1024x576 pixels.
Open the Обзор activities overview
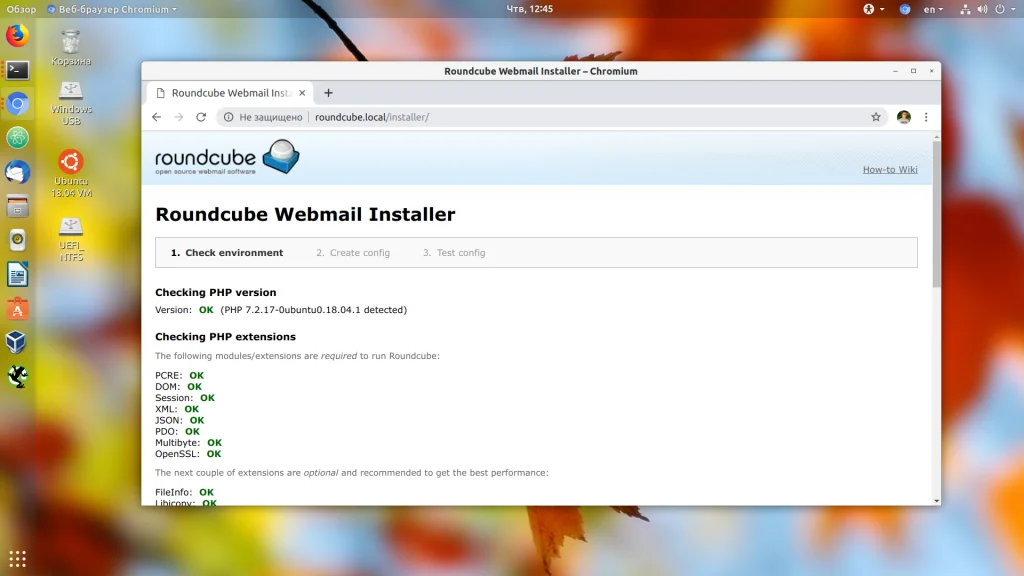pyautogui.click(x=21, y=9)
